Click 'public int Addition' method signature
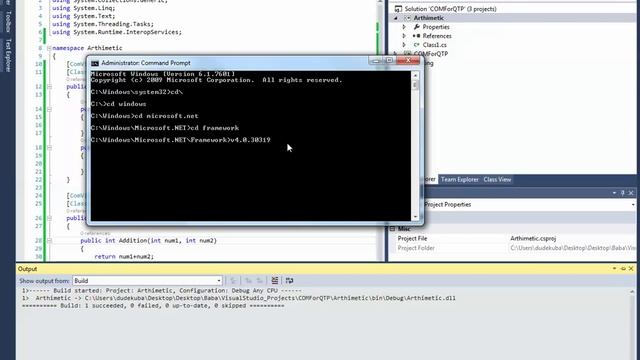Image resolution: width=640 pixels, height=360 pixels. (149, 241)
